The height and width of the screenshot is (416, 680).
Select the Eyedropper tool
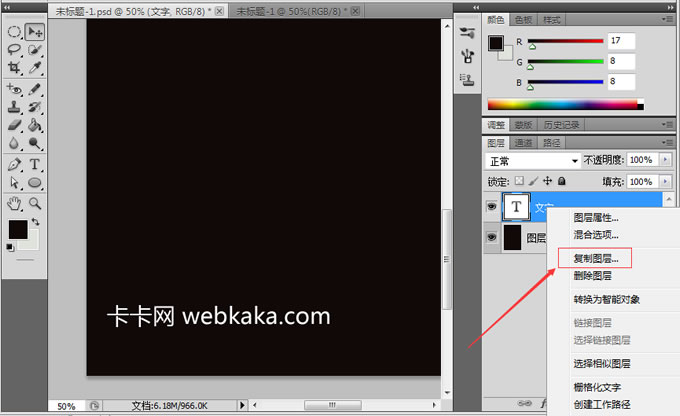click(35, 67)
